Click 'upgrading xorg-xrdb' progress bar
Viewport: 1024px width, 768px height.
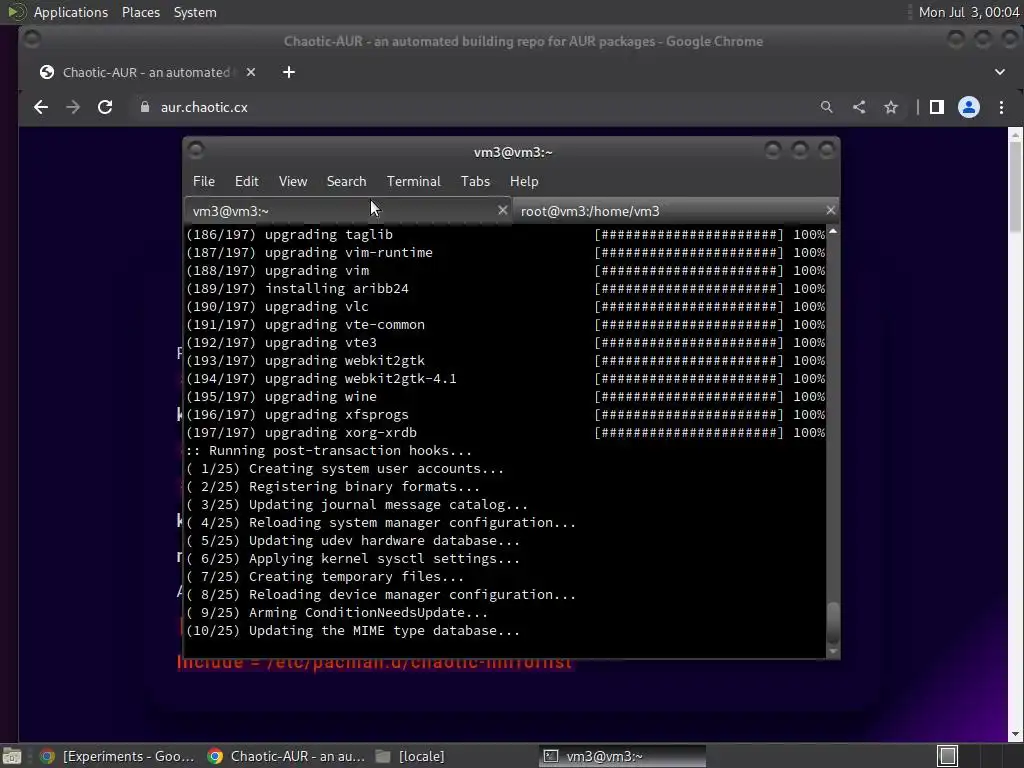[x=689, y=432]
